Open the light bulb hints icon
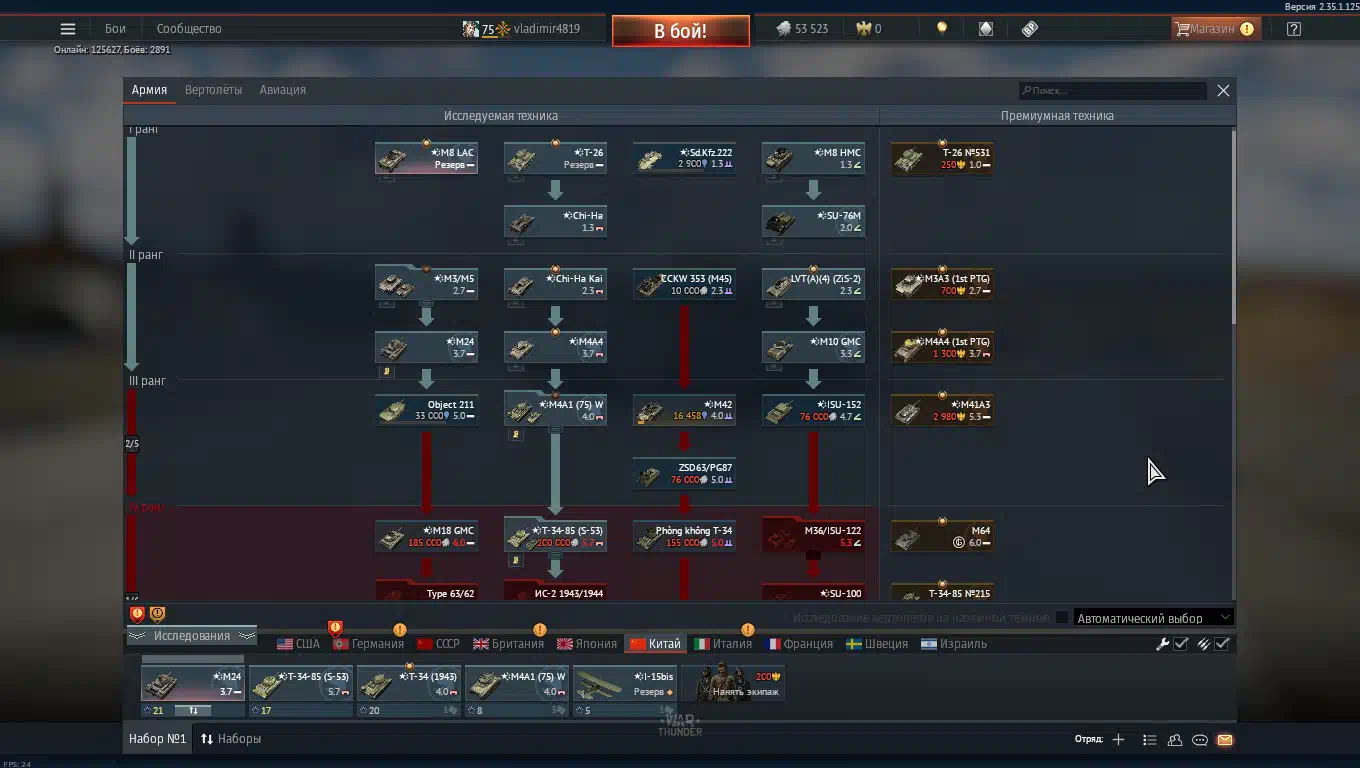Image resolution: width=1360 pixels, height=768 pixels. (941, 29)
